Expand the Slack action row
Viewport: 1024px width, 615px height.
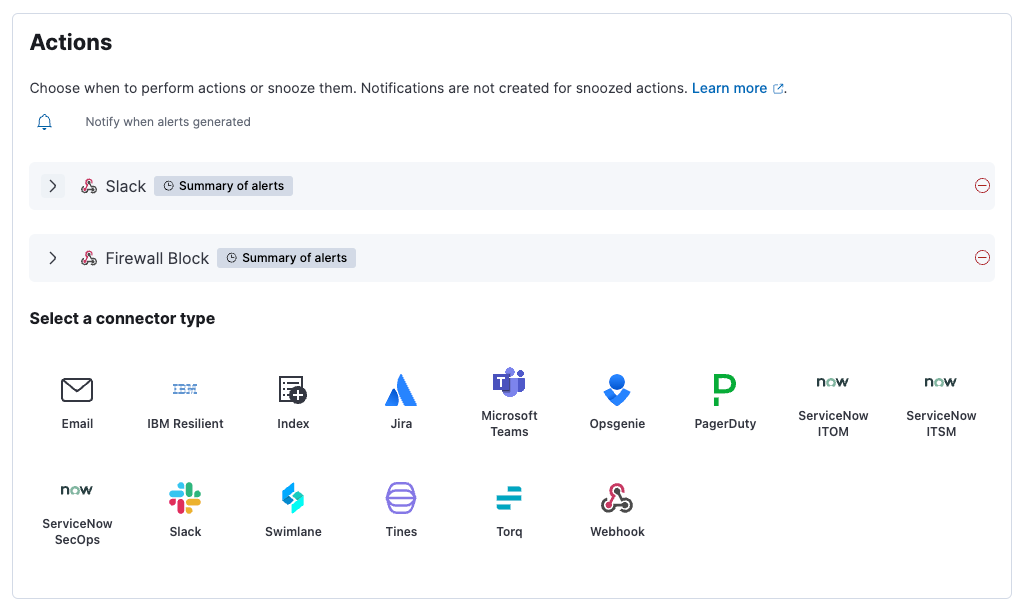pyautogui.click(x=53, y=186)
